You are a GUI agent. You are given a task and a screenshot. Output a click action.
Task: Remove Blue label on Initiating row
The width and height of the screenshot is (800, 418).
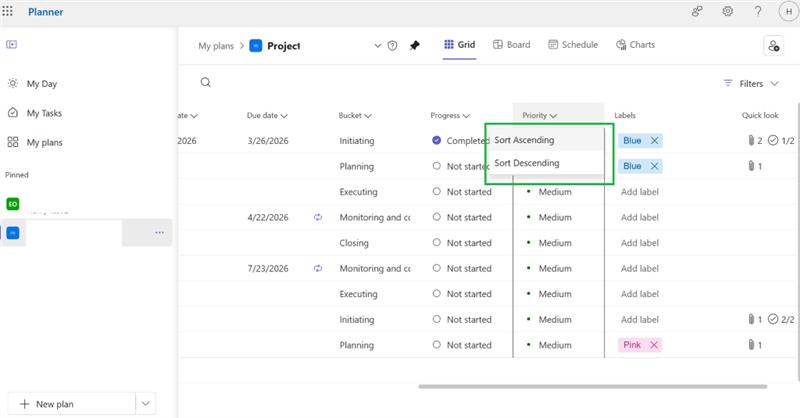tap(654, 140)
